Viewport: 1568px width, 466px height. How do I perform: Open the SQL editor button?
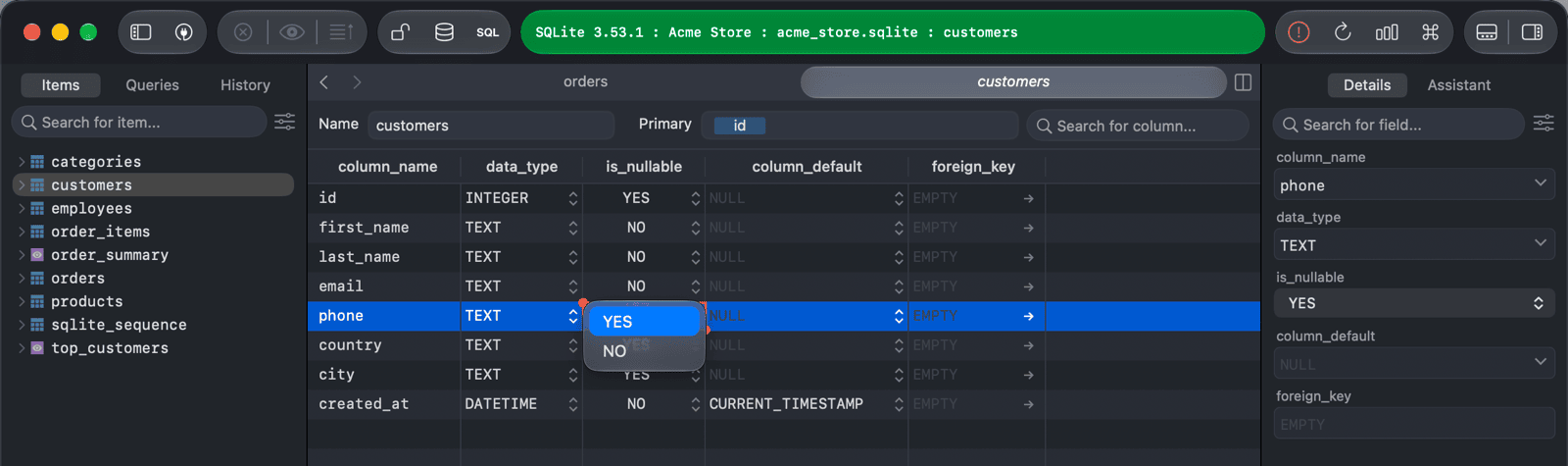(488, 32)
